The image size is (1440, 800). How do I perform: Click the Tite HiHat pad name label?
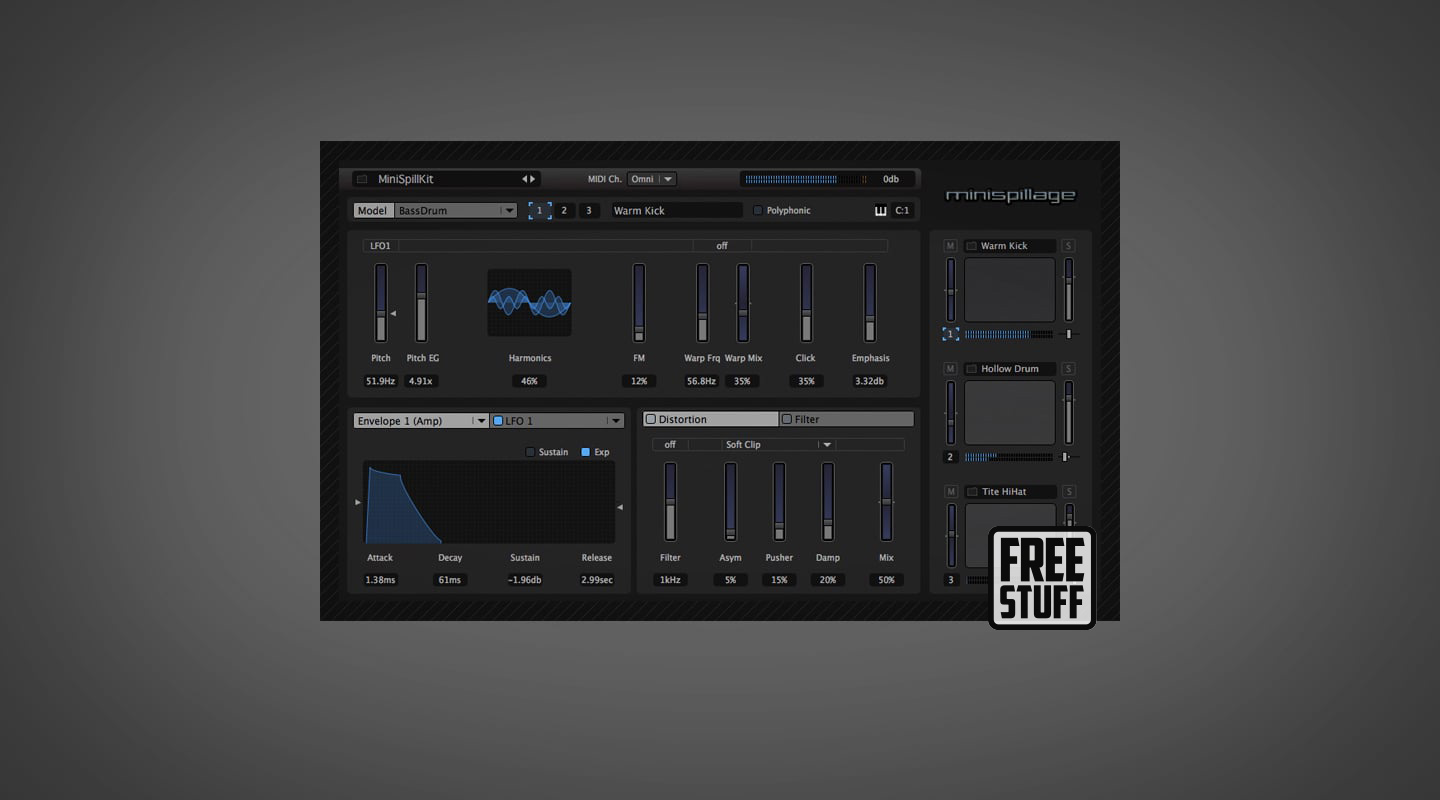[x=1004, y=492]
